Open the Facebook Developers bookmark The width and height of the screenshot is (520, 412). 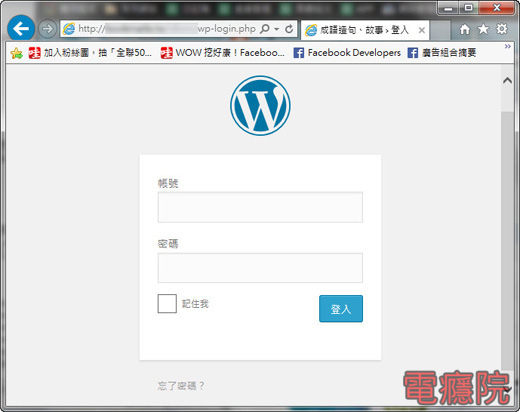(x=347, y=53)
